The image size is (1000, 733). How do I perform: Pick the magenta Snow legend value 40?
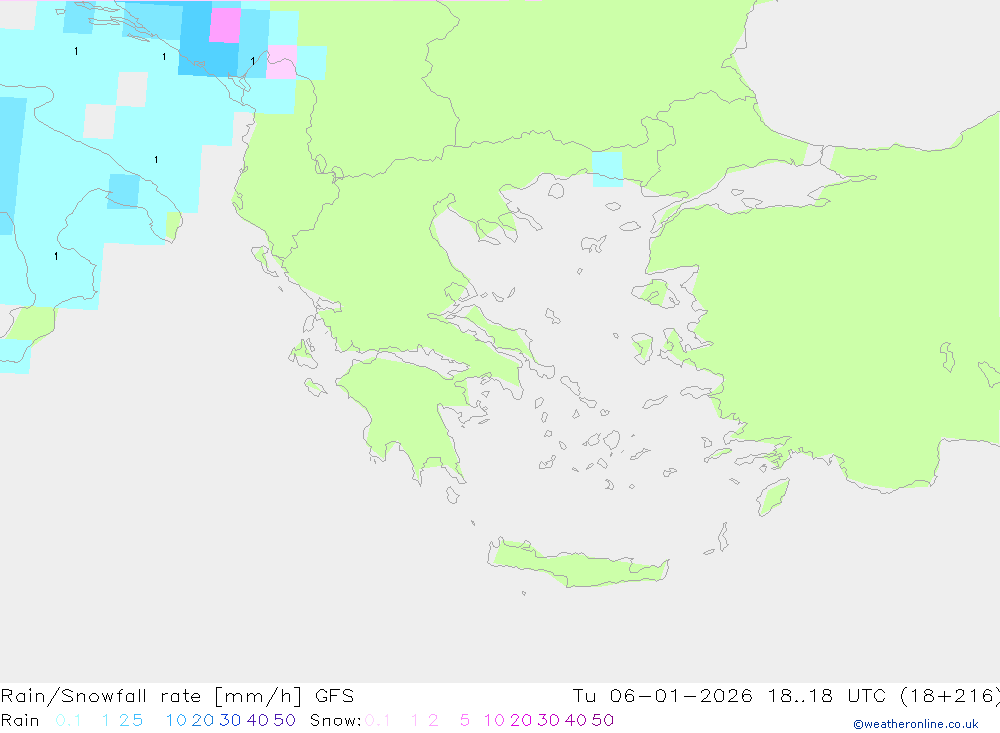pos(576,720)
